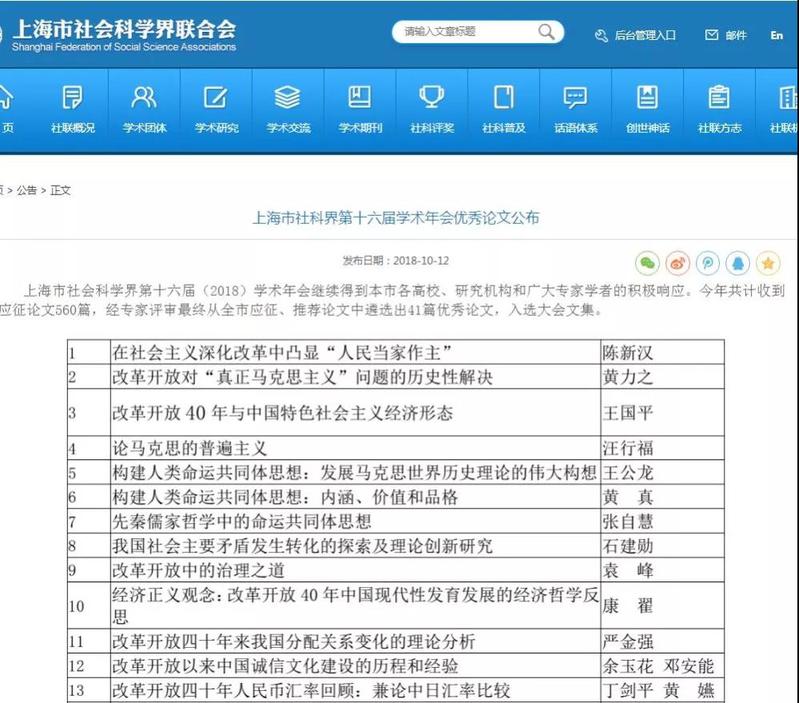Focus the article title search box
Image resolution: width=799 pixels, height=703 pixels.
[x=465, y=32]
